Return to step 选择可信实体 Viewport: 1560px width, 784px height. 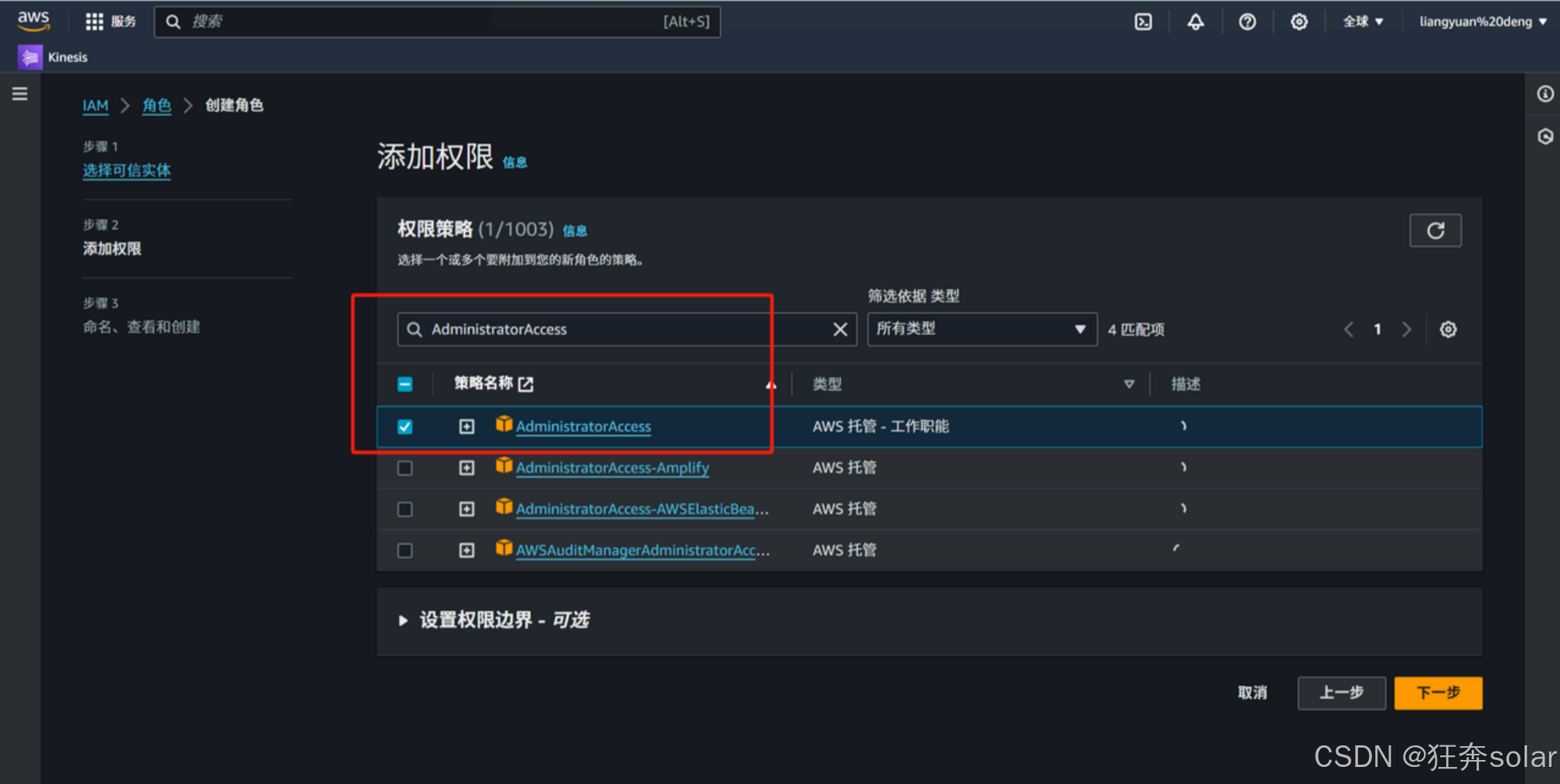pos(127,170)
